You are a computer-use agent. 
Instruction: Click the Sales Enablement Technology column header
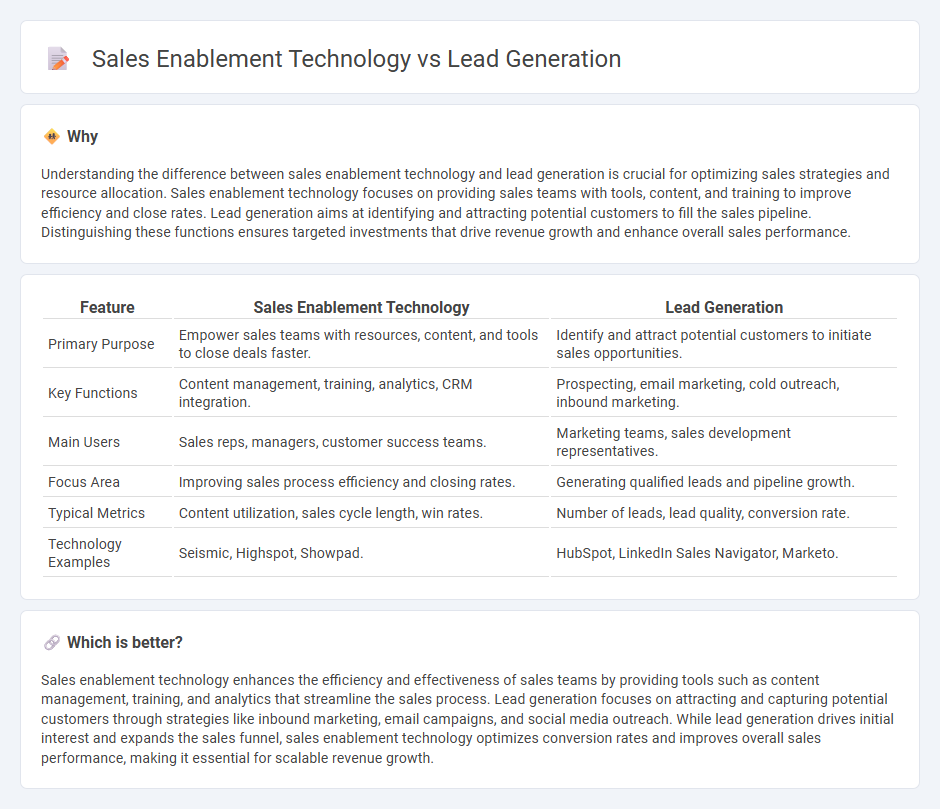pyautogui.click(x=361, y=308)
